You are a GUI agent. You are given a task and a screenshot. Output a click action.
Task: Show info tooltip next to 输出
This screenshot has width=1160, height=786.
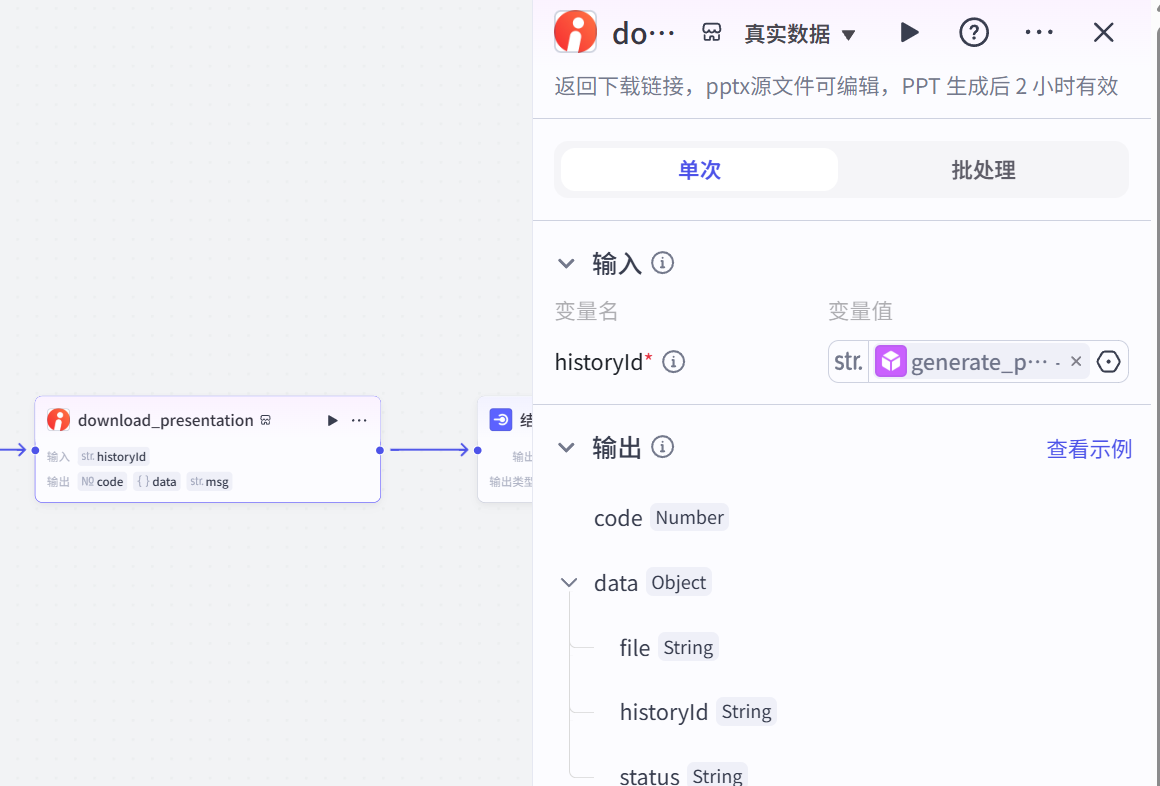662,447
